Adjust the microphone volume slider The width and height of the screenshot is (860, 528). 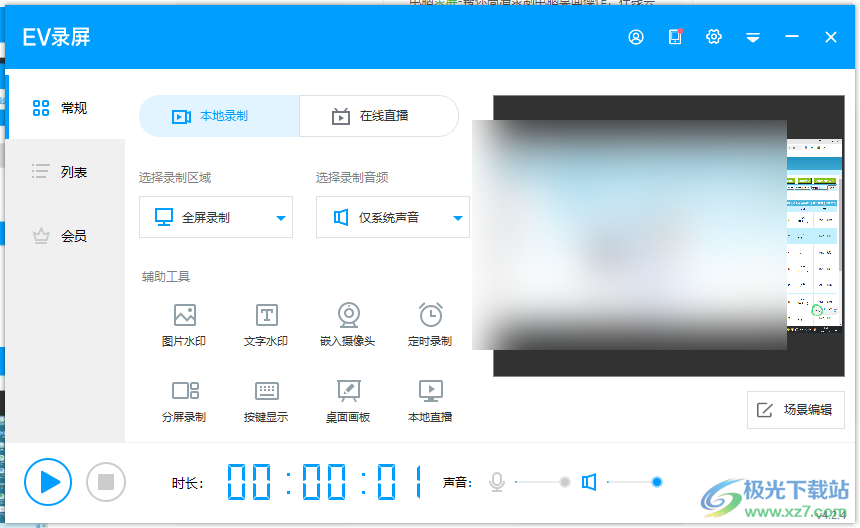543,482
